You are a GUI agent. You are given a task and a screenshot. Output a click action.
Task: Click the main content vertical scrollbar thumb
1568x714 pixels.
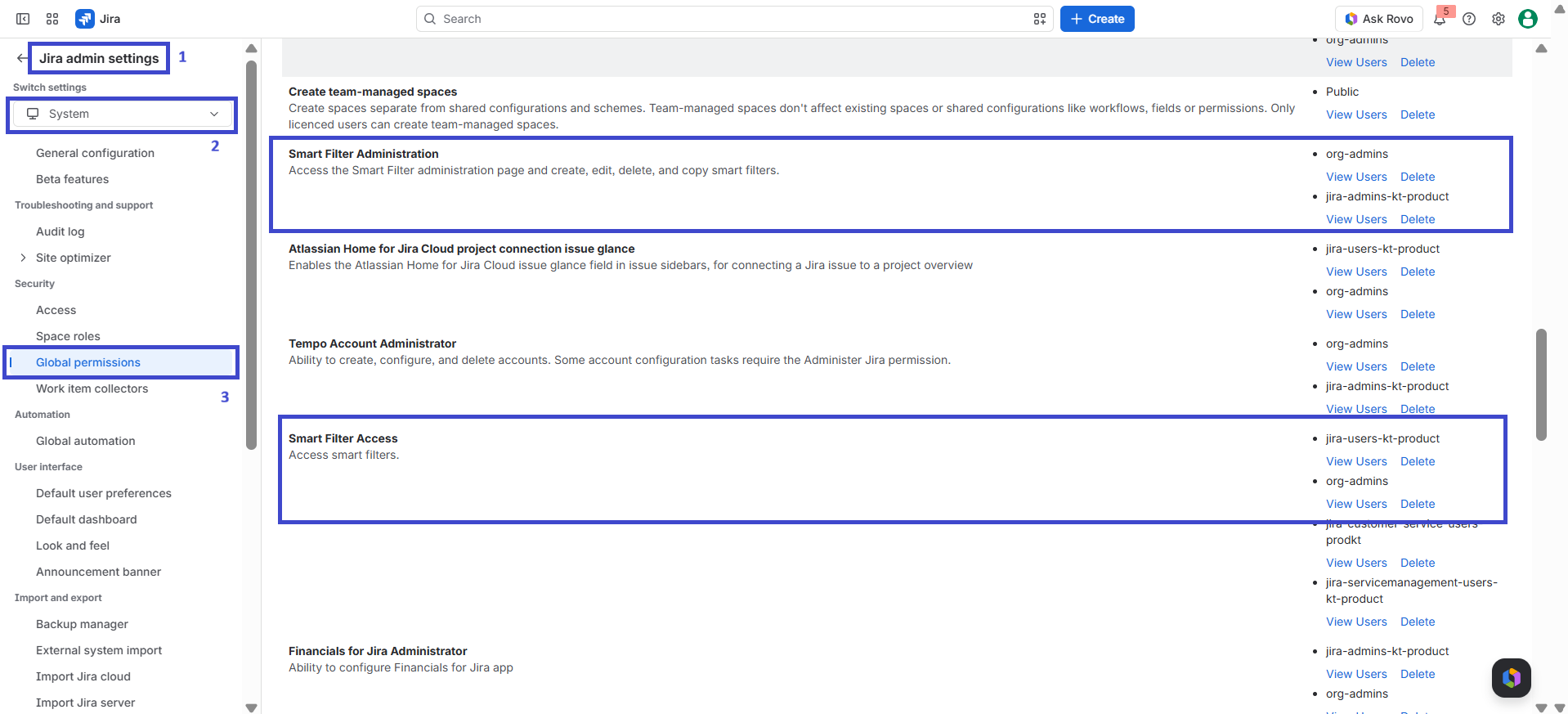(x=1541, y=384)
